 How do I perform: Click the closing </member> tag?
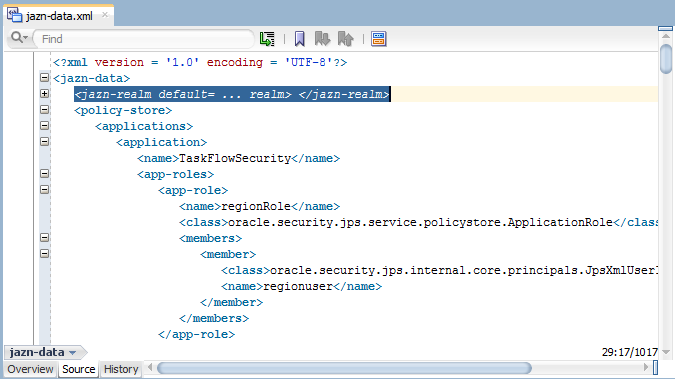231,302
